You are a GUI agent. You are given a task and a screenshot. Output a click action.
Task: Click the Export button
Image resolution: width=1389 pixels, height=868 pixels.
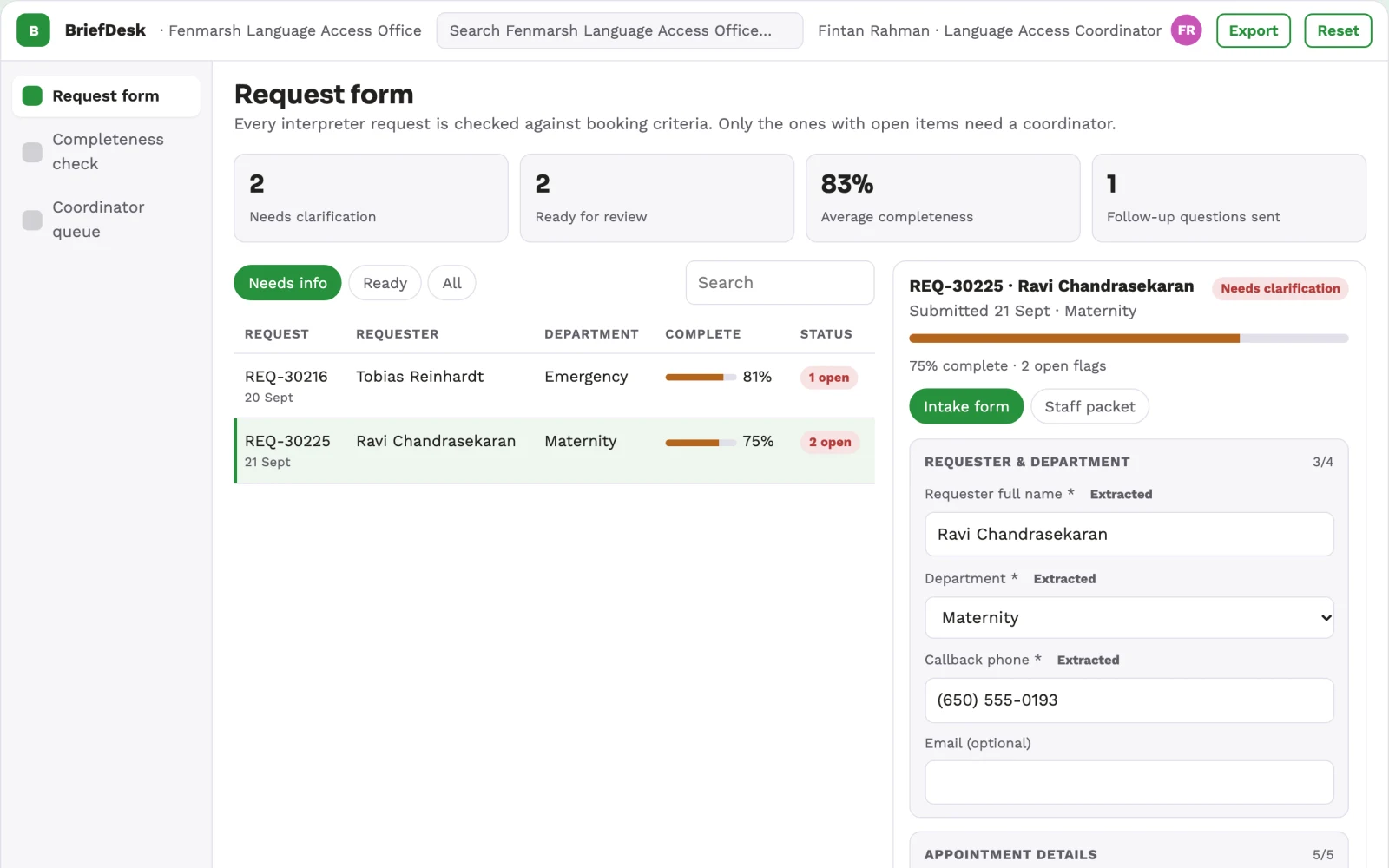[1253, 30]
